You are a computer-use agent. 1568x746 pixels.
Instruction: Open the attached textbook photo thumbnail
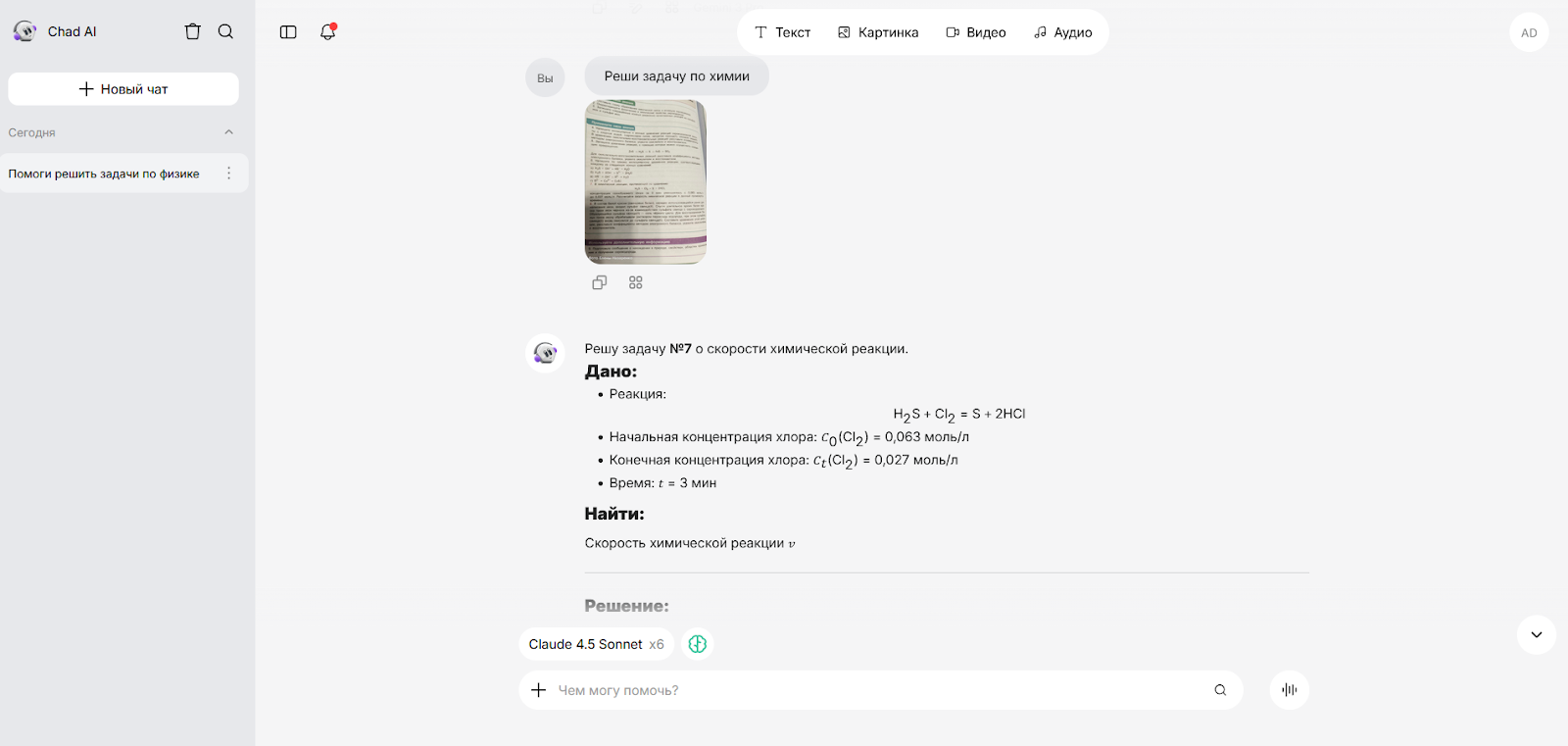tap(646, 181)
